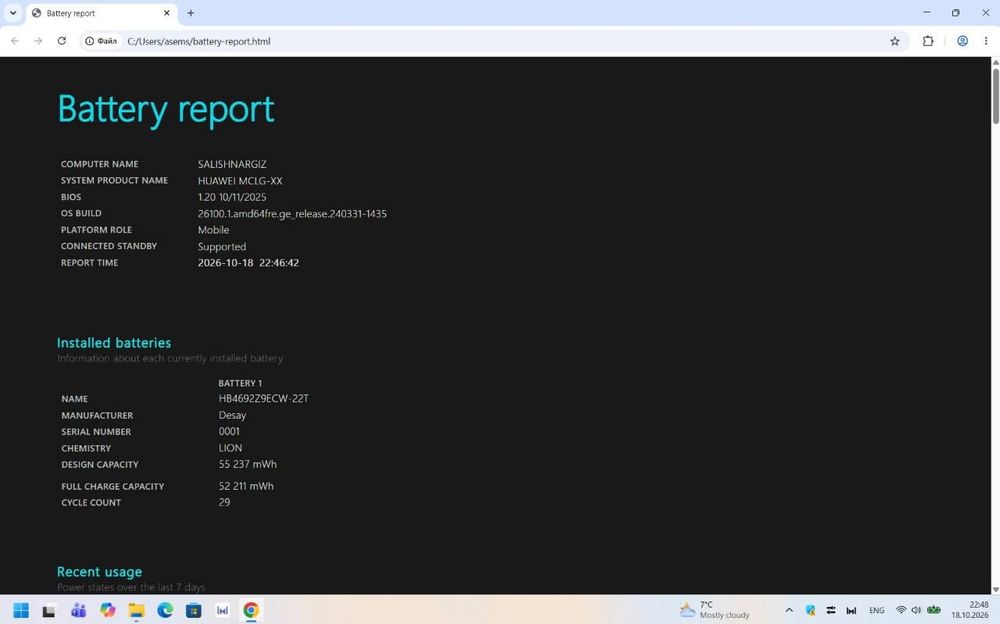This screenshot has width=1000, height=624.
Task: Open Task View on the taskbar
Action: [x=49, y=611]
